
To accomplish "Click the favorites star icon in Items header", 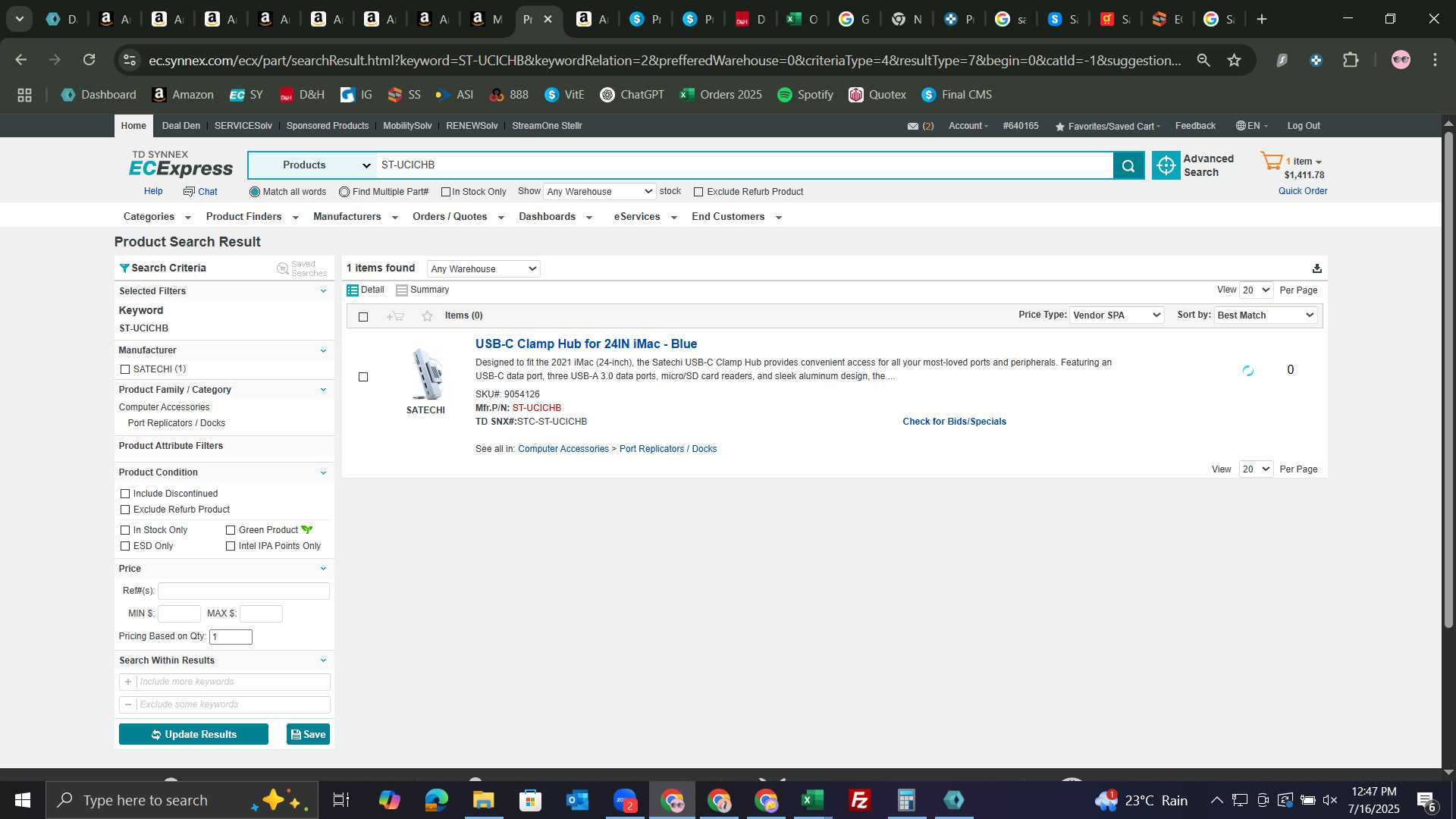I will point(428,316).
